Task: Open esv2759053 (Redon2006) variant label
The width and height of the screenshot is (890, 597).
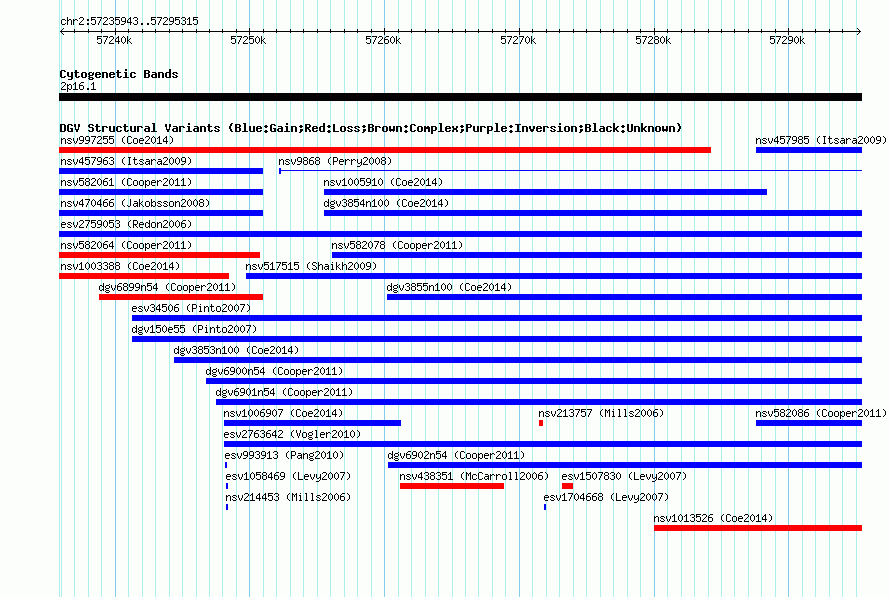Action: (x=126, y=224)
